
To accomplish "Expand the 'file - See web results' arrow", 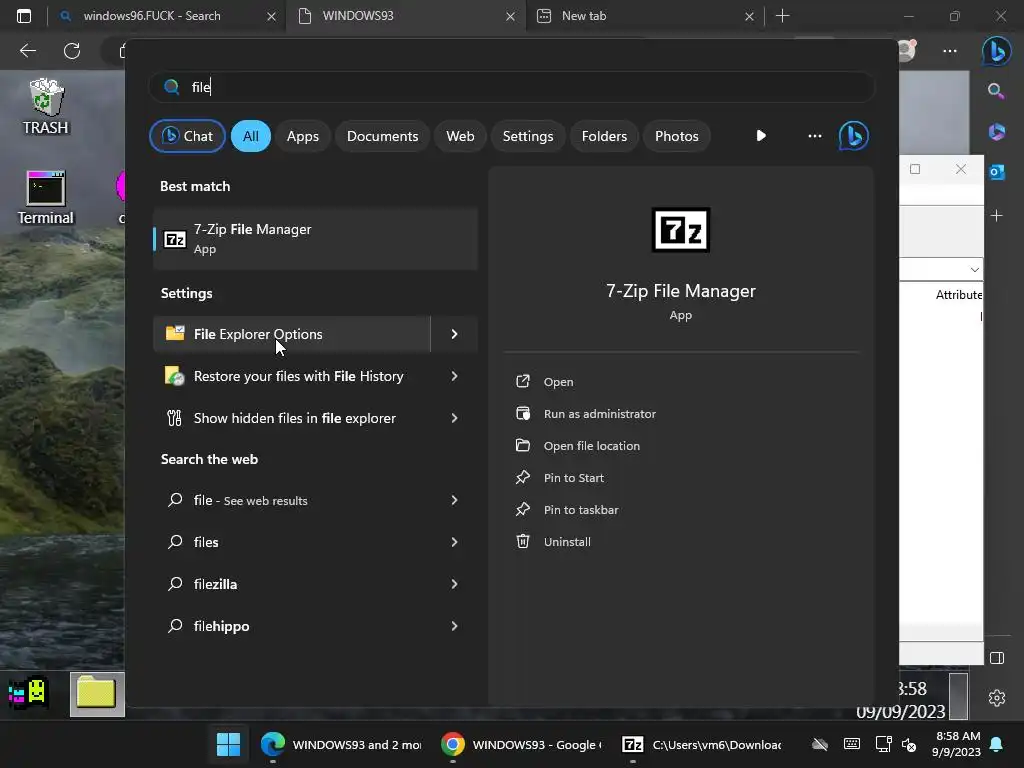I will tap(455, 500).
